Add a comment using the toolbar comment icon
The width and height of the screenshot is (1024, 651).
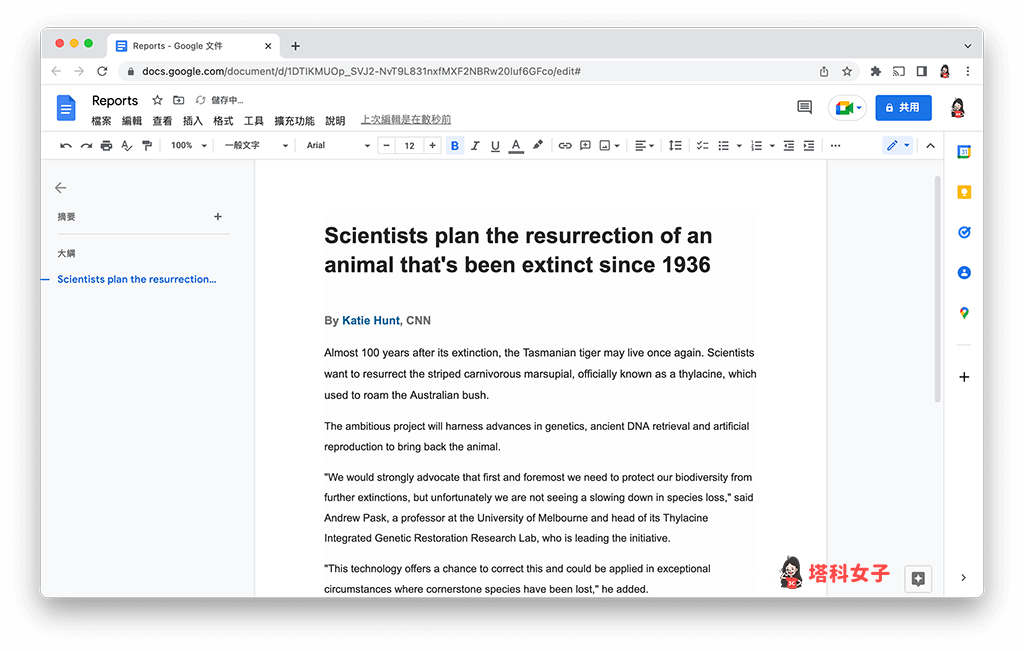[x=585, y=146]
